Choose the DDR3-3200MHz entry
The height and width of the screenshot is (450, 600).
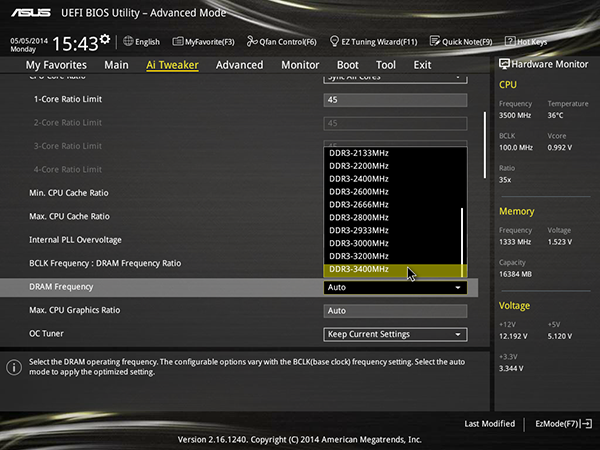coord(393,256)
